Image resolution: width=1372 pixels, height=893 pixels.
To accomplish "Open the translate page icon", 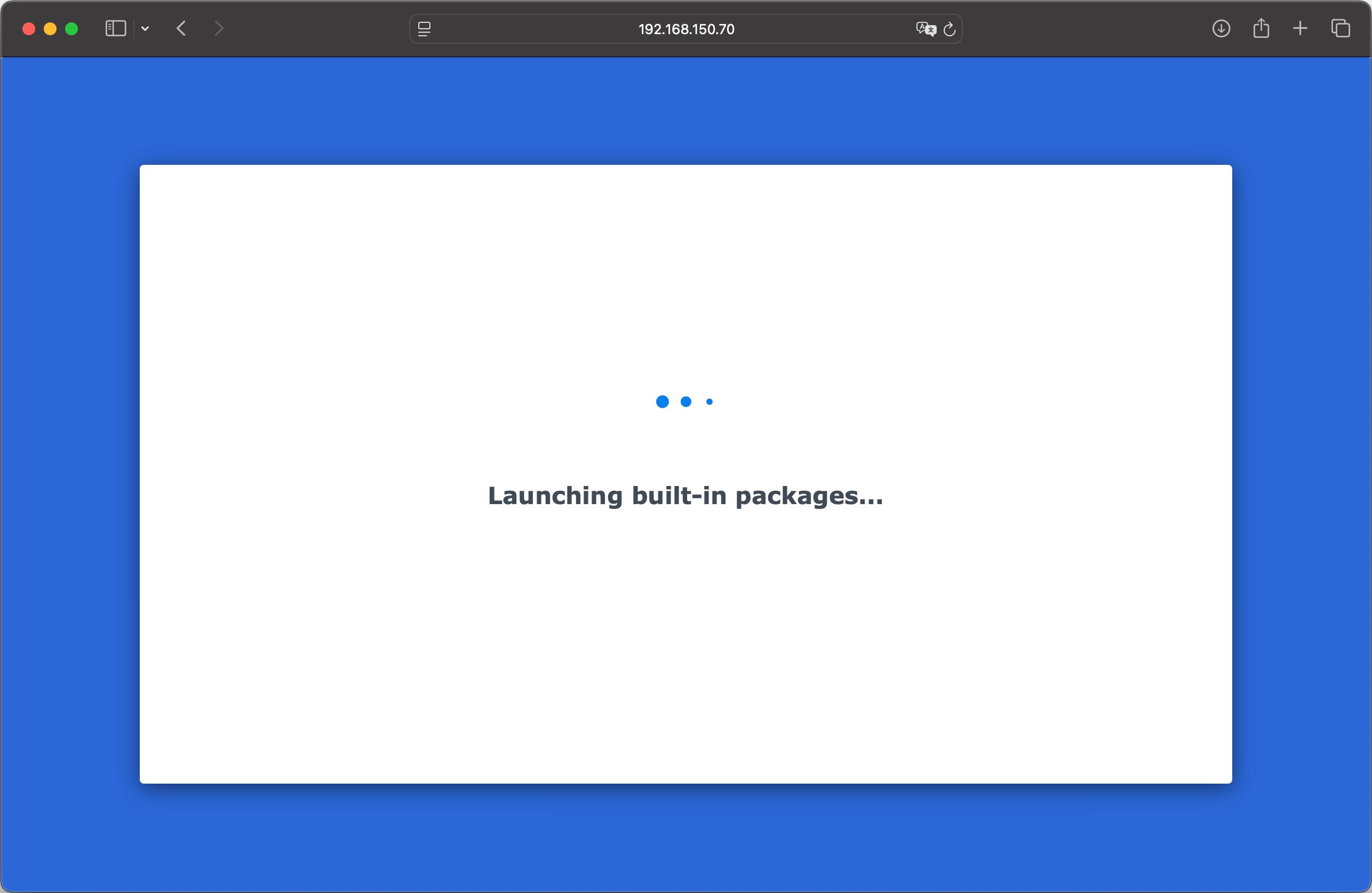I will [x=925, y=29].
